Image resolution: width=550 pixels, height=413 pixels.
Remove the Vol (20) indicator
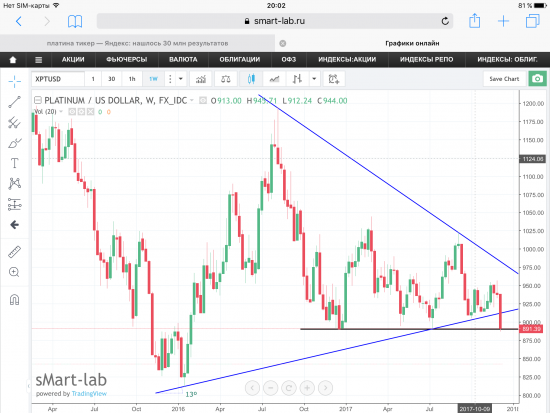click(90, 112)
